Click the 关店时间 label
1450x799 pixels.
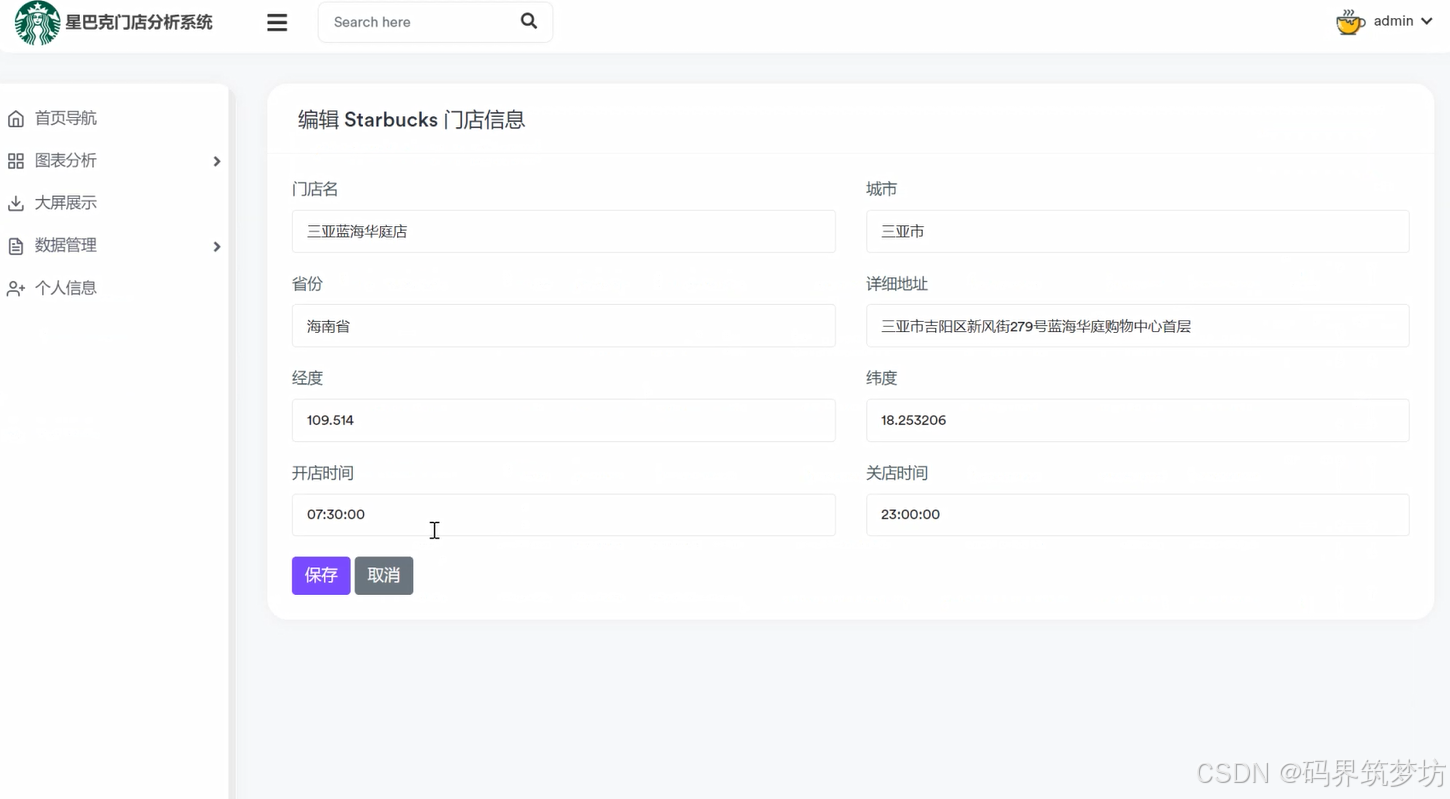click(x=897, y=473)
